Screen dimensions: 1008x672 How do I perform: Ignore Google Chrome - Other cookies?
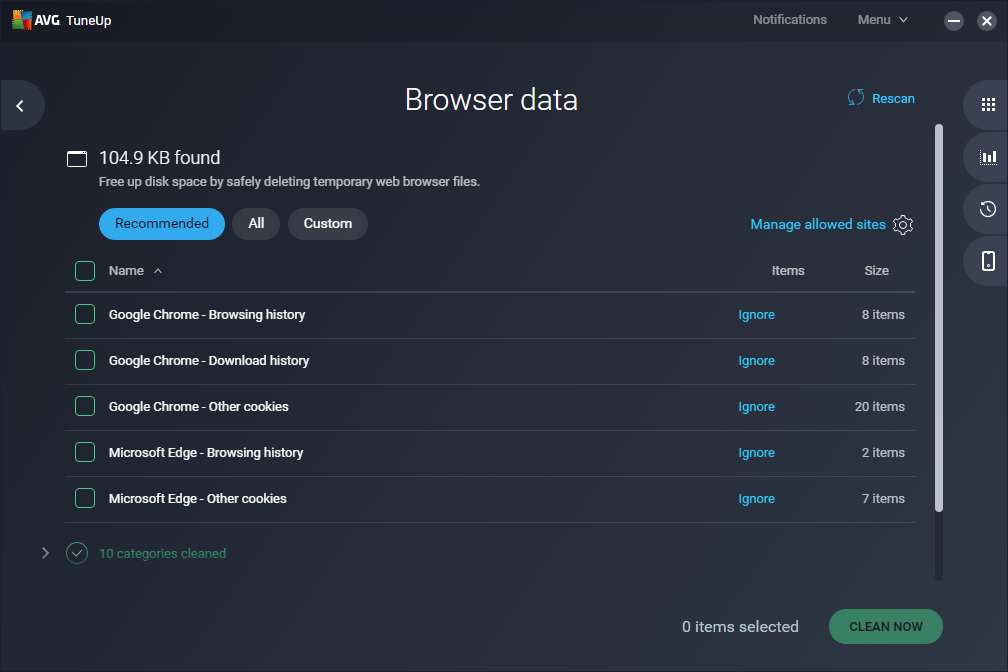(x=756, y=406)
